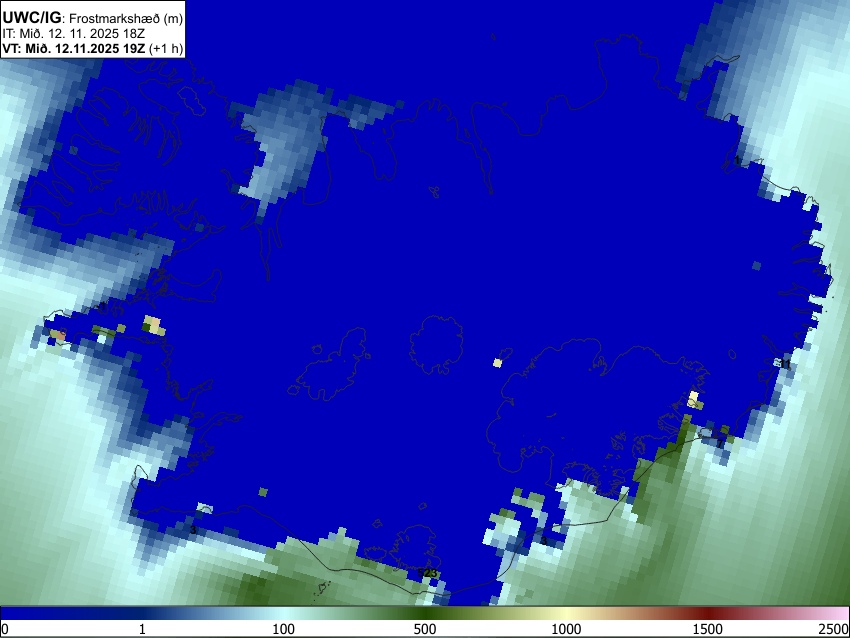
Task: Click the "VT: Mið. 12.11.2025 19Z (+1 h)" line
Action: 93,48
